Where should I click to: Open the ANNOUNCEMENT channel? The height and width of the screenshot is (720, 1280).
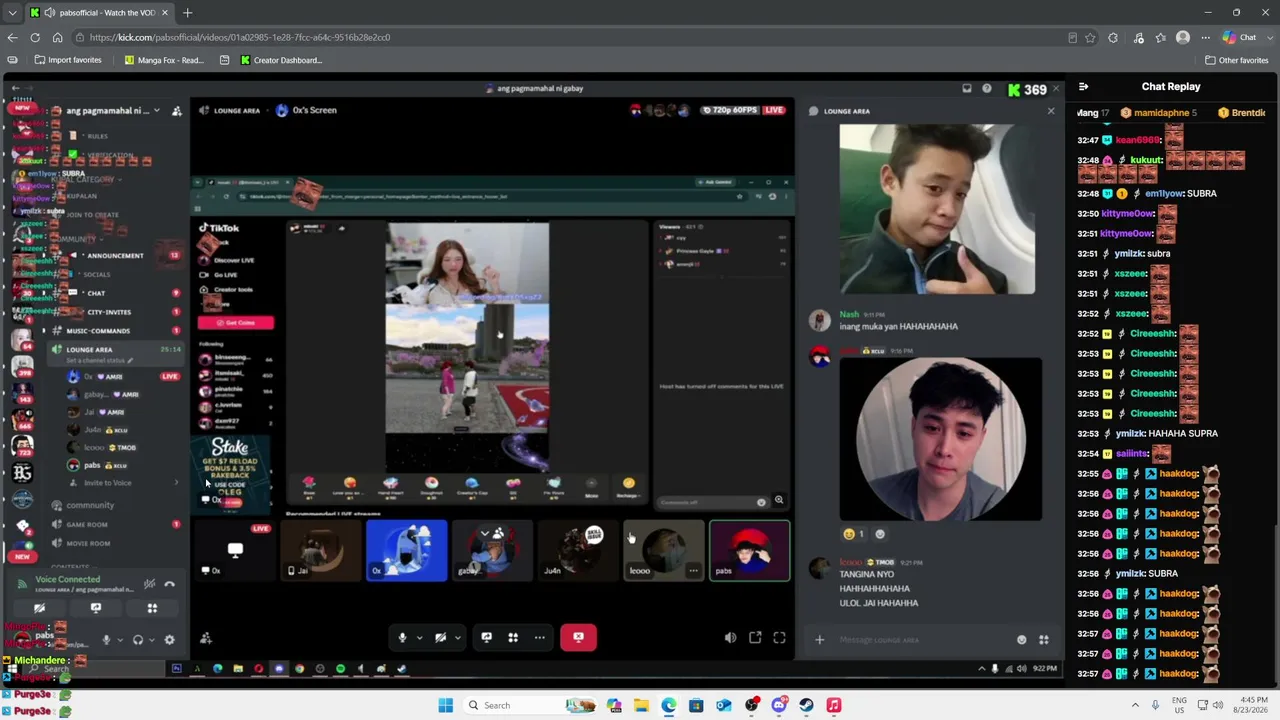[x=118, y=255]
